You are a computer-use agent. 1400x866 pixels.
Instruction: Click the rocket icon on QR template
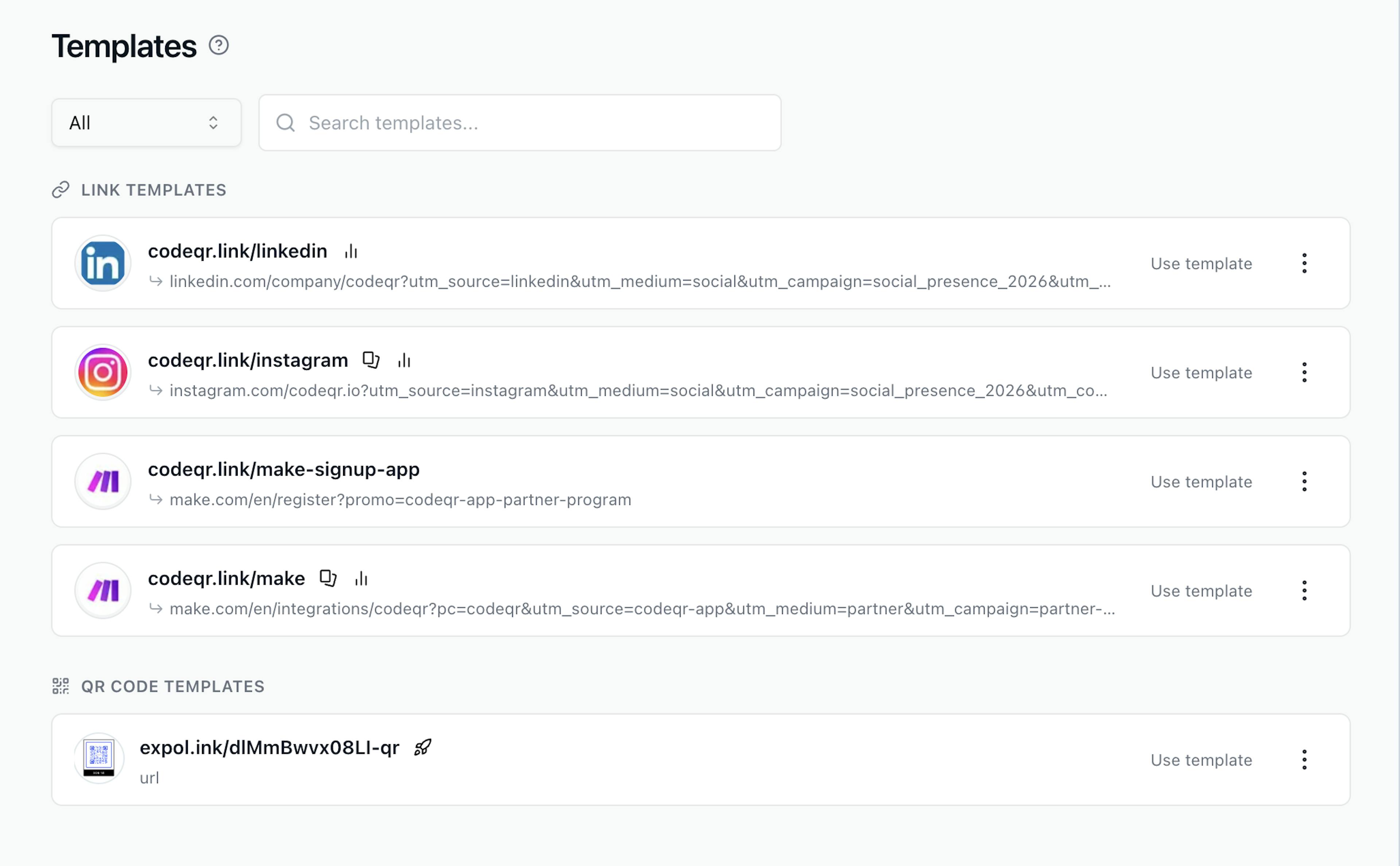point(423,747)
